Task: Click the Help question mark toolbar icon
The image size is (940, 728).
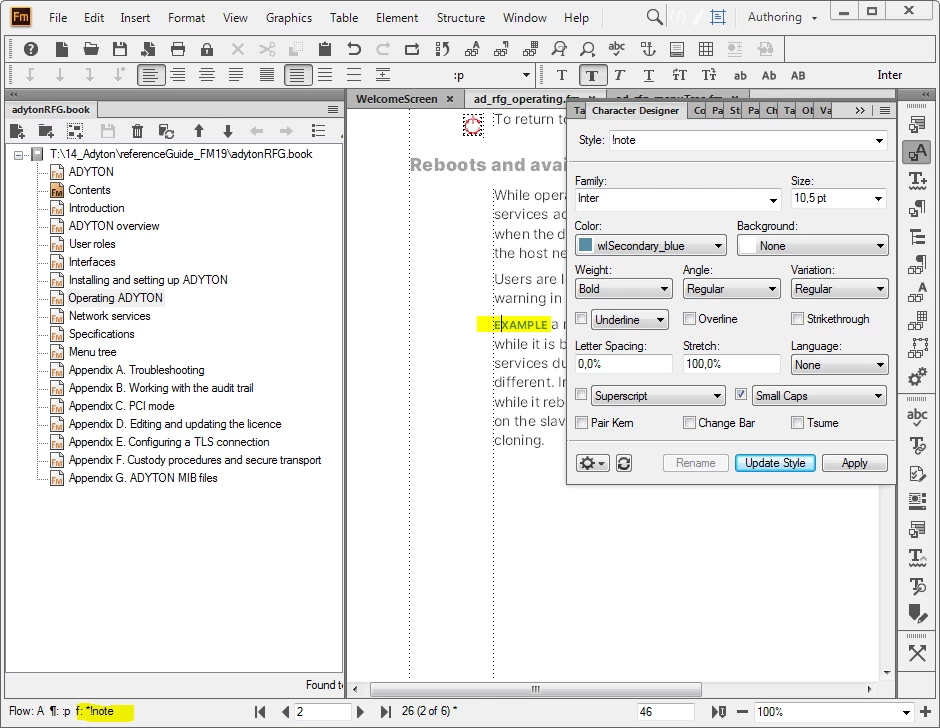Action: 31,49
